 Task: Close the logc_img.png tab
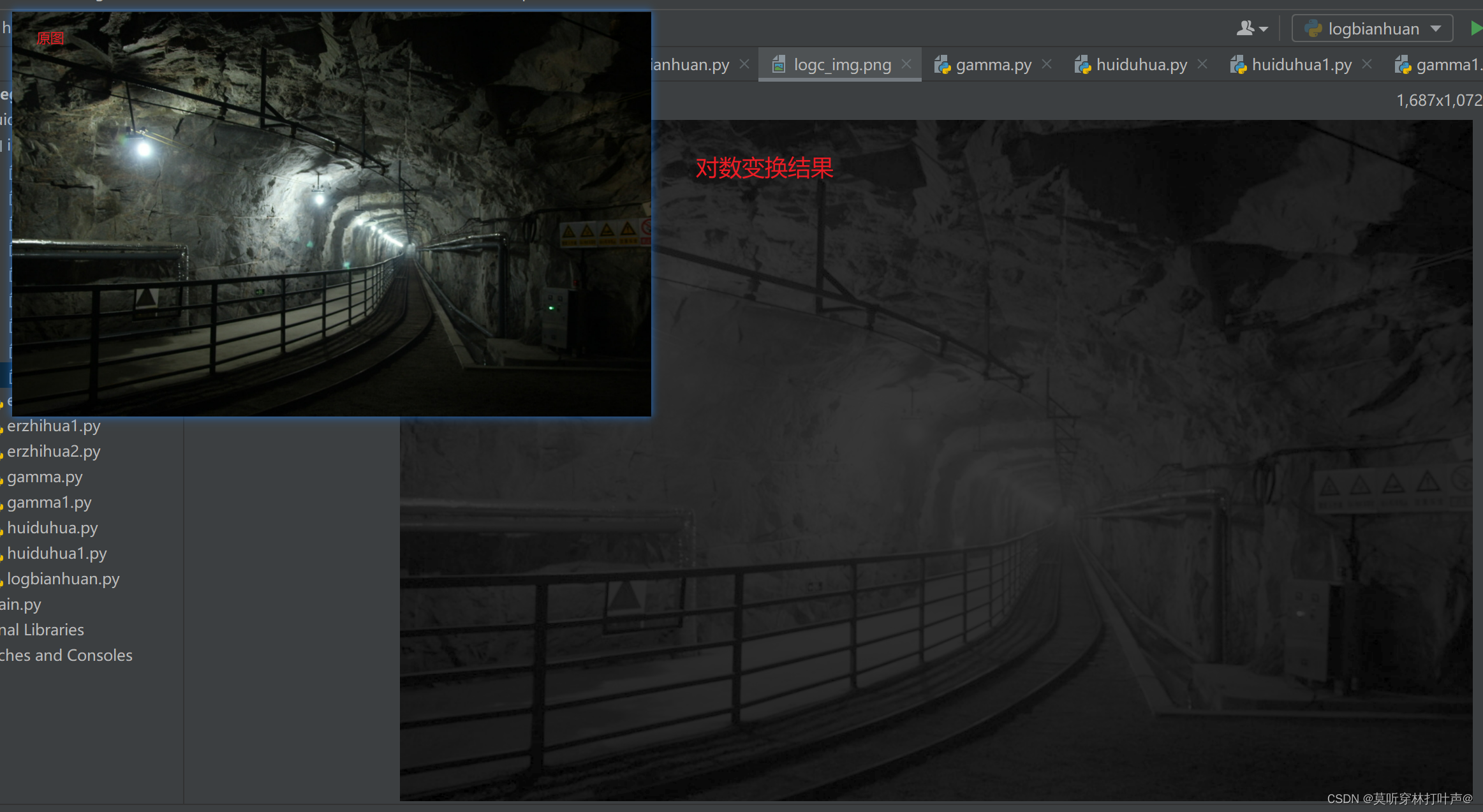point(906,64)
